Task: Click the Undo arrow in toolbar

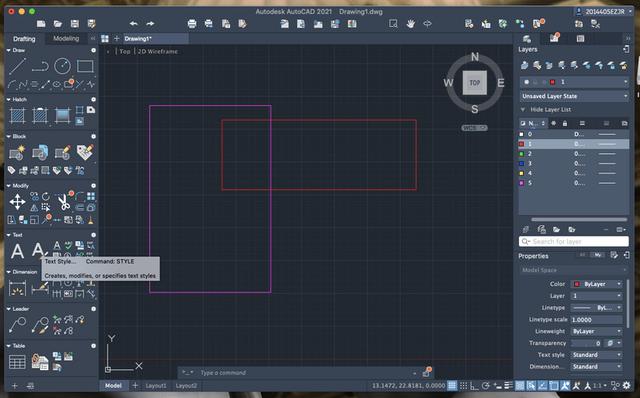Action: pos(133,24)
